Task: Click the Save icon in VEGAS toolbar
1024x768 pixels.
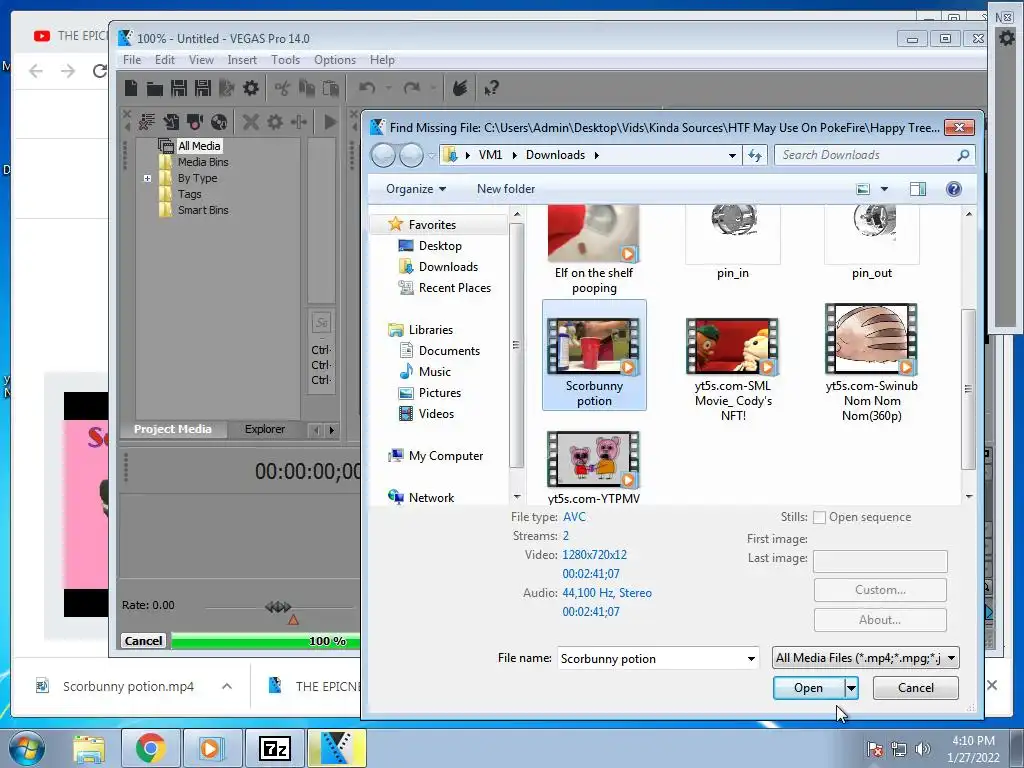Action: [178, 88]
